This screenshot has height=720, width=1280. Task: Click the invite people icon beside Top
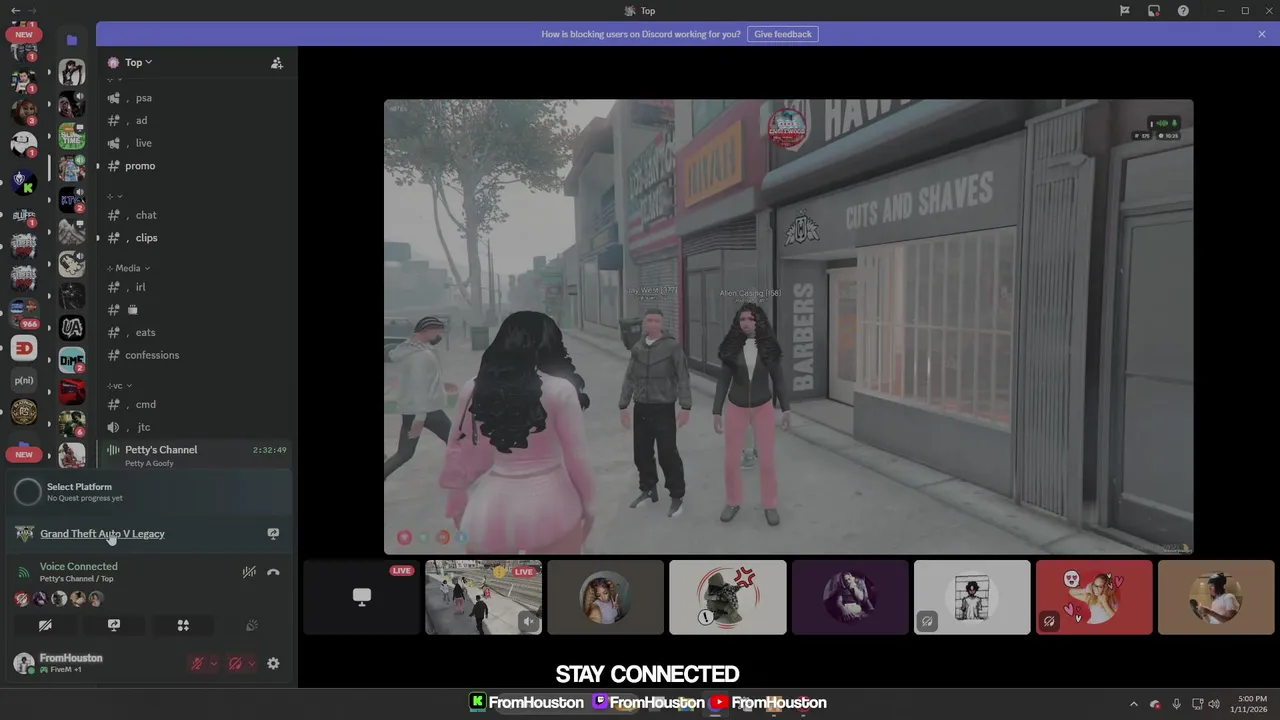click(277, 62)
